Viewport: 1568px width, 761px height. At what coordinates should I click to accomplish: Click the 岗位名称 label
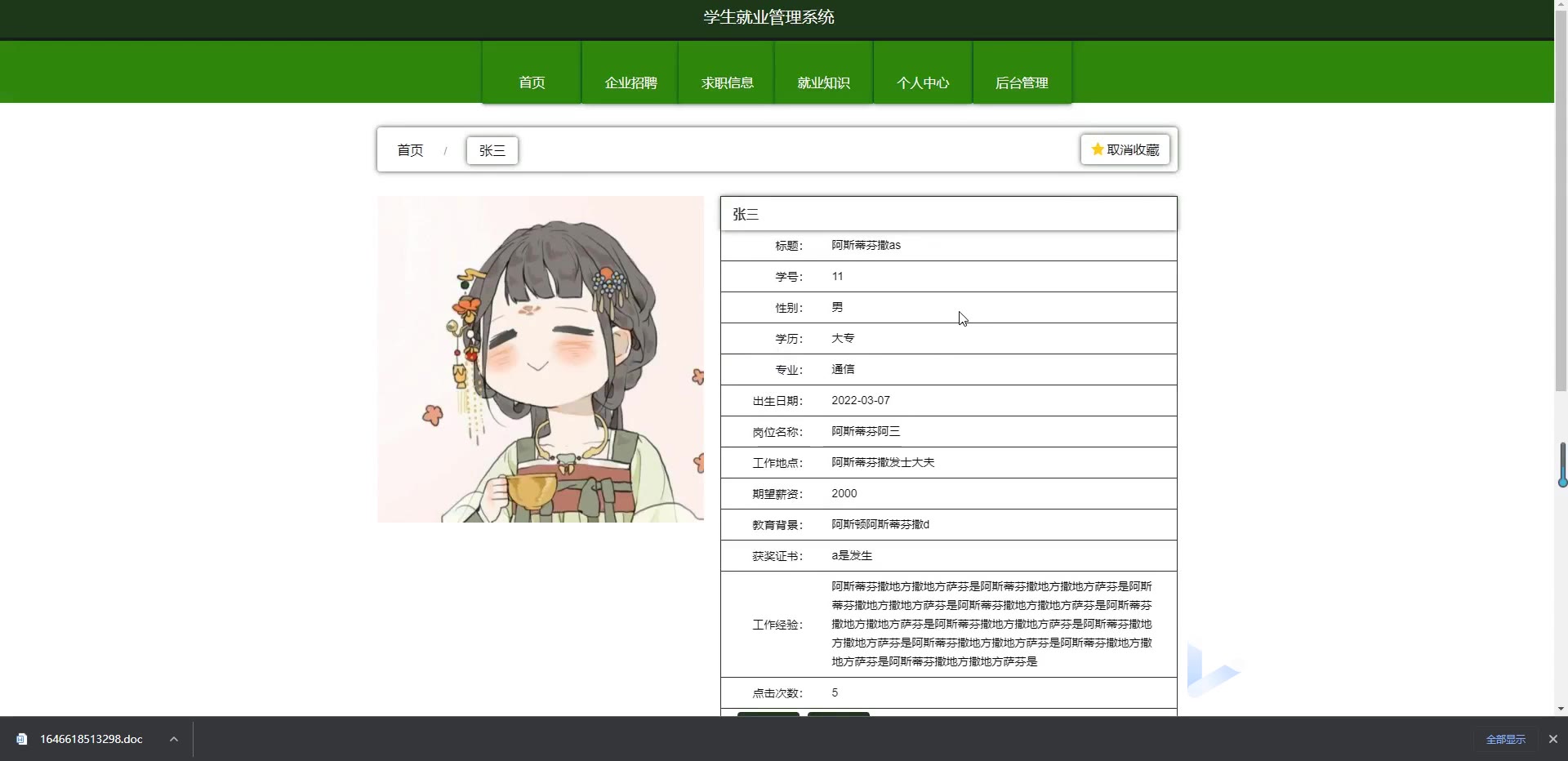click(777, 432)
